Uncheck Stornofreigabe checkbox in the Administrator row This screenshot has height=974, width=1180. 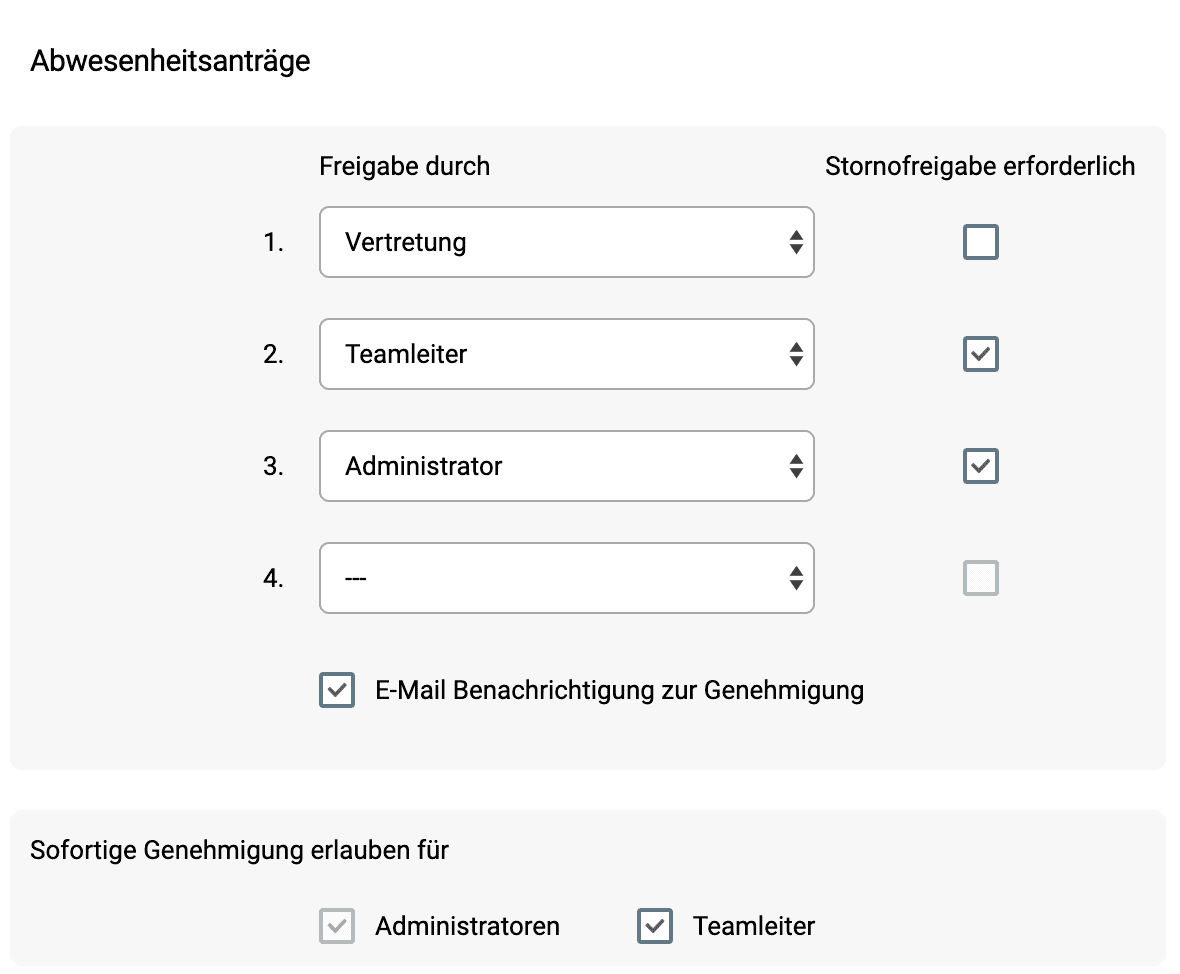tap(980, 466)
